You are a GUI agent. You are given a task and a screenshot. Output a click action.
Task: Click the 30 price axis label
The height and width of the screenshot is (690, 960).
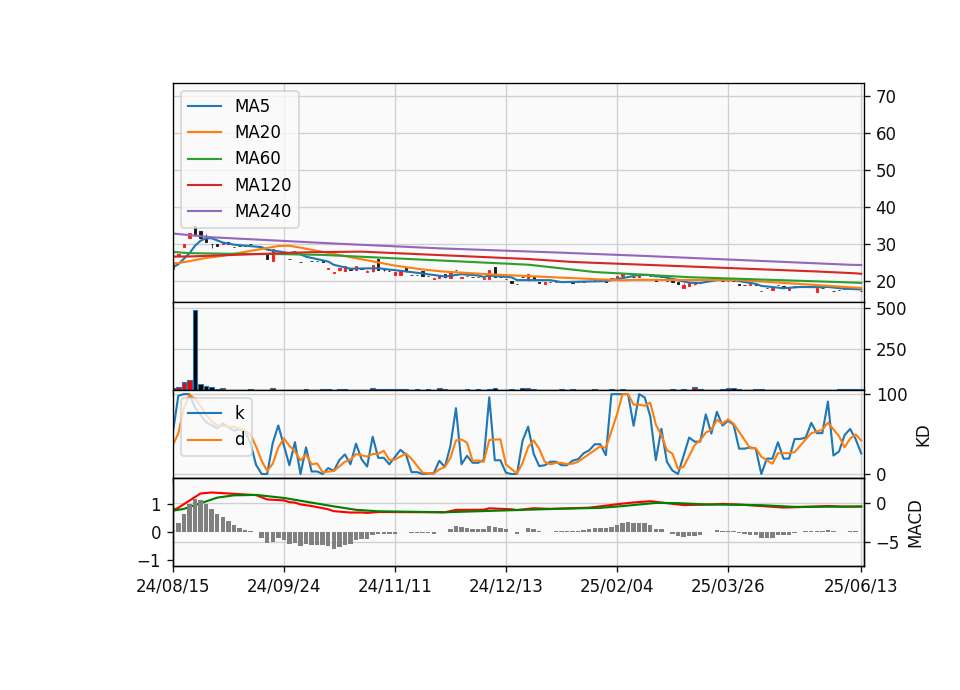(886, 245)
